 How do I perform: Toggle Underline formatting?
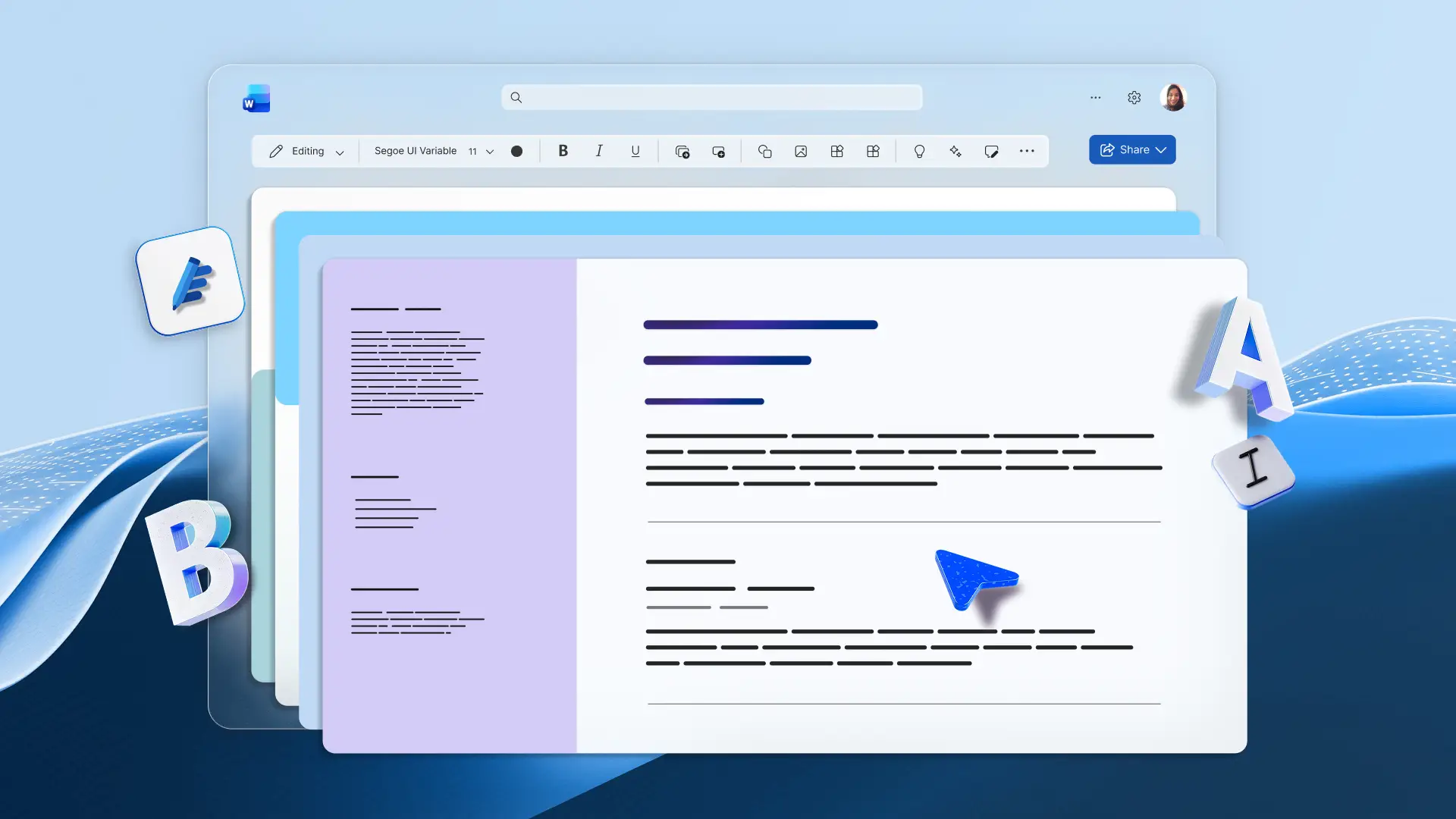(635, 151)
